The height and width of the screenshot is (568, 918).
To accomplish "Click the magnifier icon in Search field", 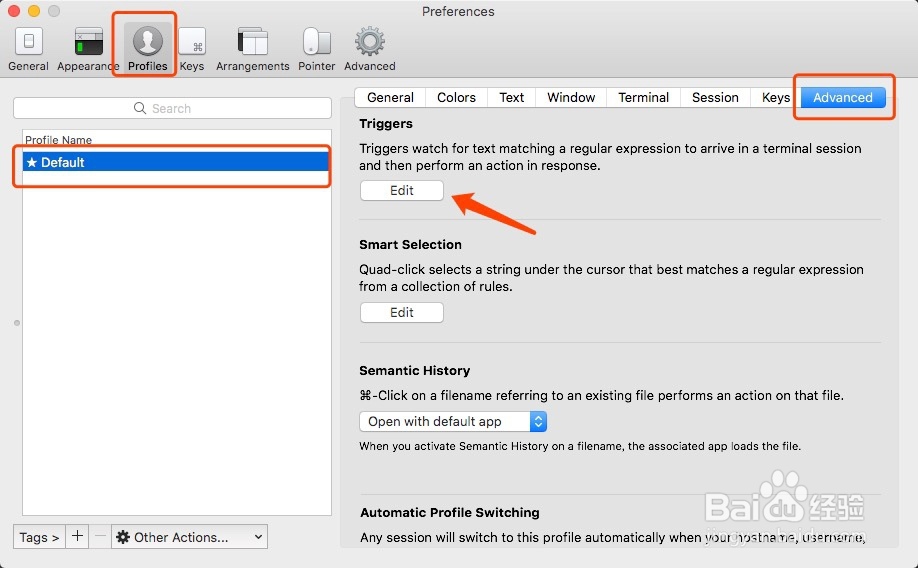I will (139, 108).
